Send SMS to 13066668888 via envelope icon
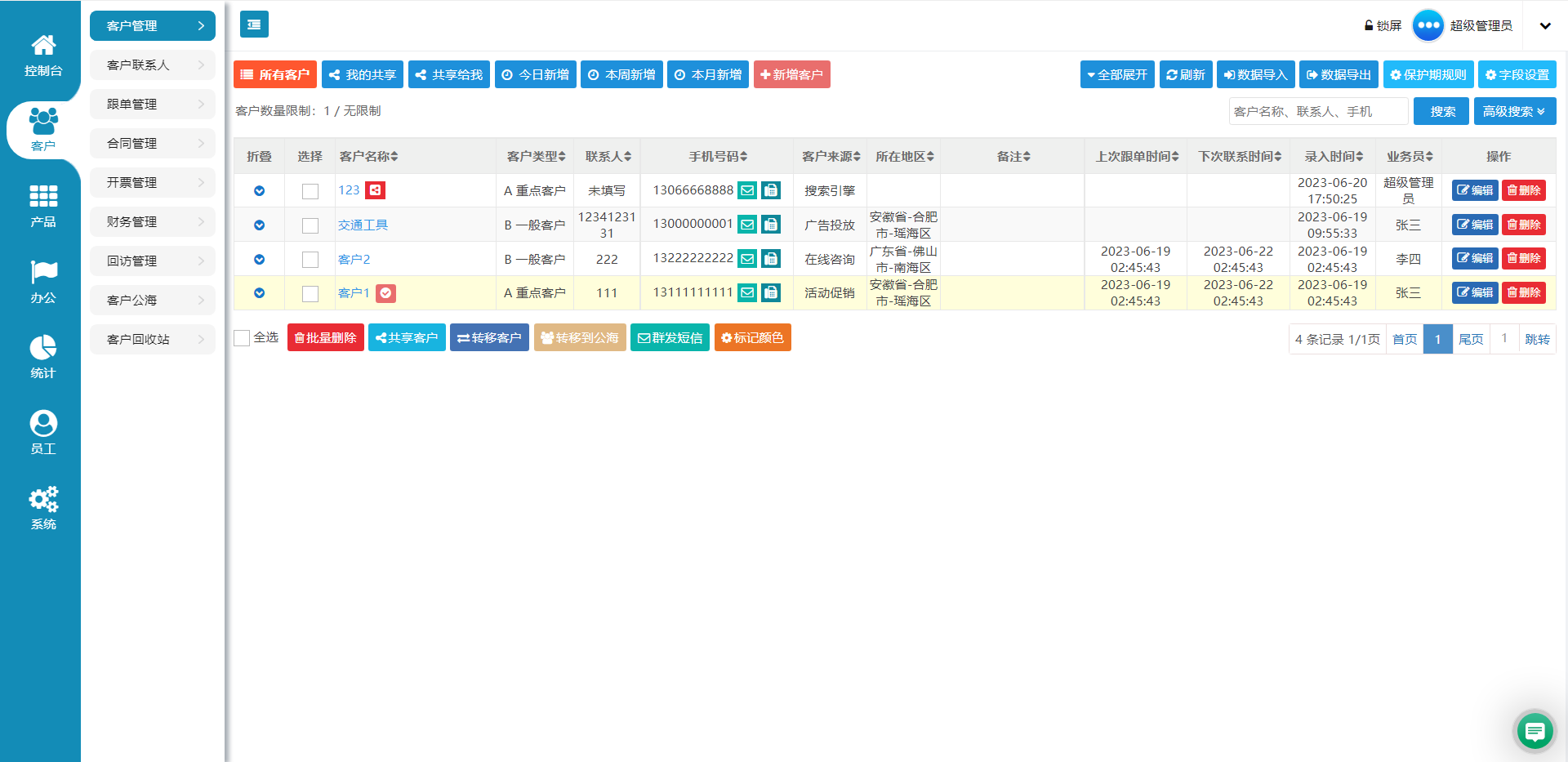The width and height of the screenshot is (1568, 762). 747,190
